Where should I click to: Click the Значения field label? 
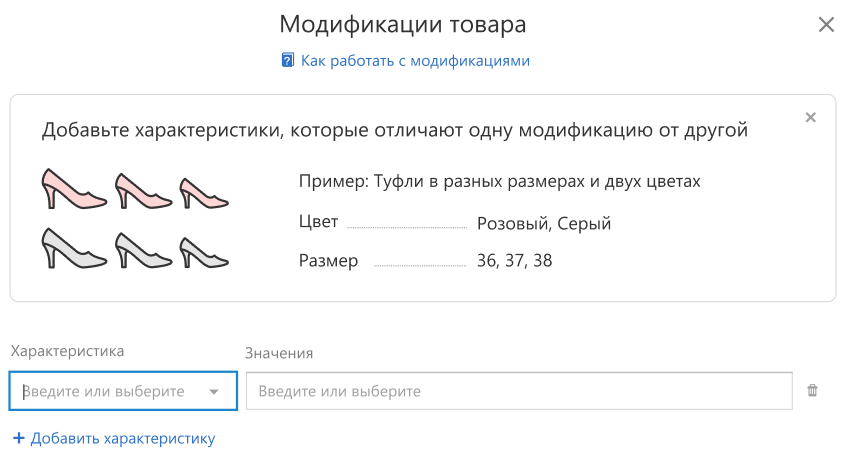point(279,353)
